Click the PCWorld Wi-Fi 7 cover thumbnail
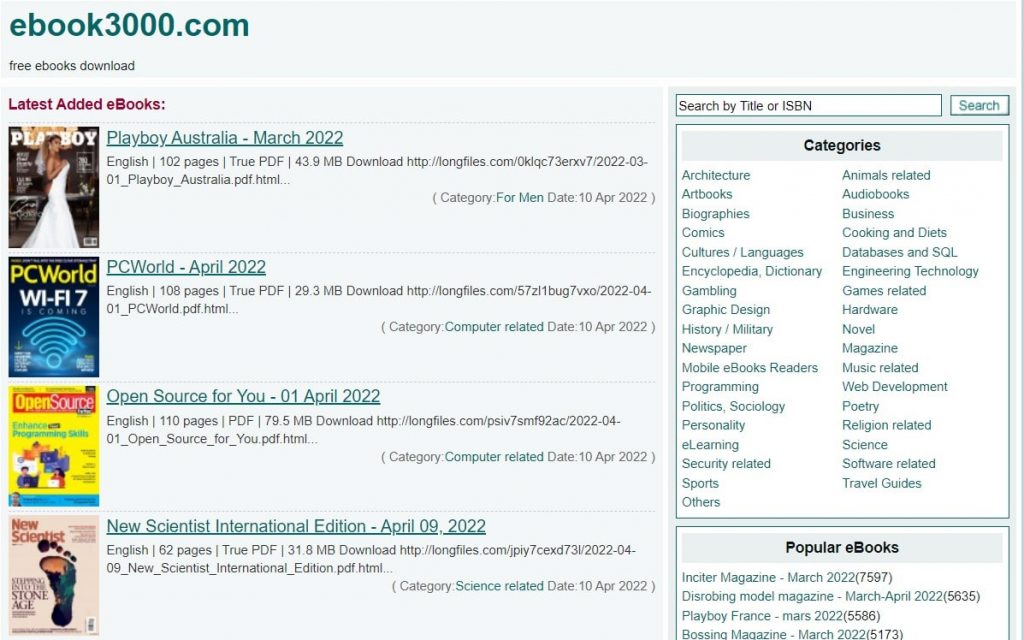This screenshot has height=640, width=1024. (x=54, y=317)
